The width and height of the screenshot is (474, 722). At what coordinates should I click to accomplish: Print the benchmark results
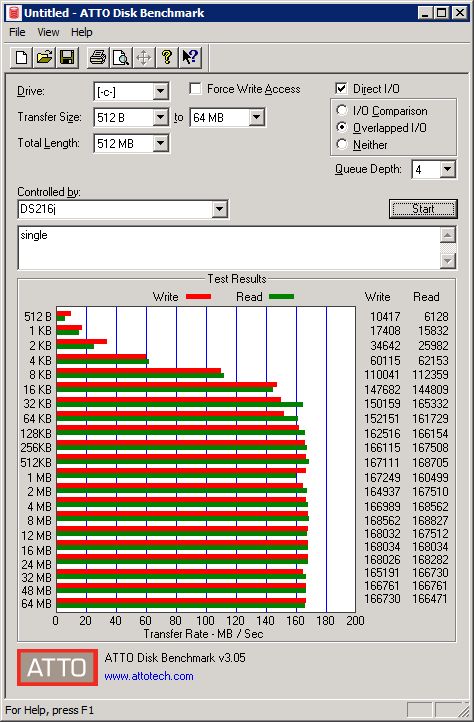98,58
